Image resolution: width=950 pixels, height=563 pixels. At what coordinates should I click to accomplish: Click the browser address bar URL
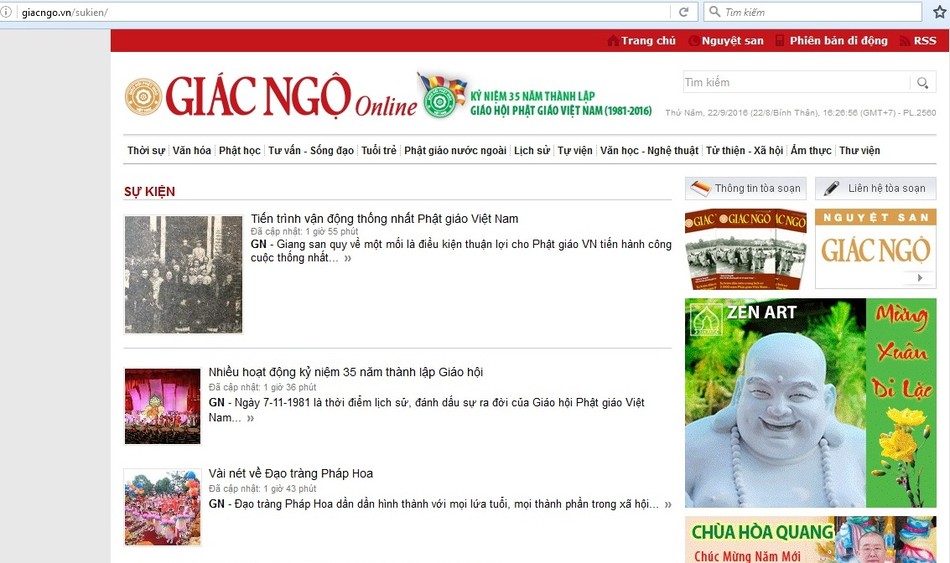[65, 12]
